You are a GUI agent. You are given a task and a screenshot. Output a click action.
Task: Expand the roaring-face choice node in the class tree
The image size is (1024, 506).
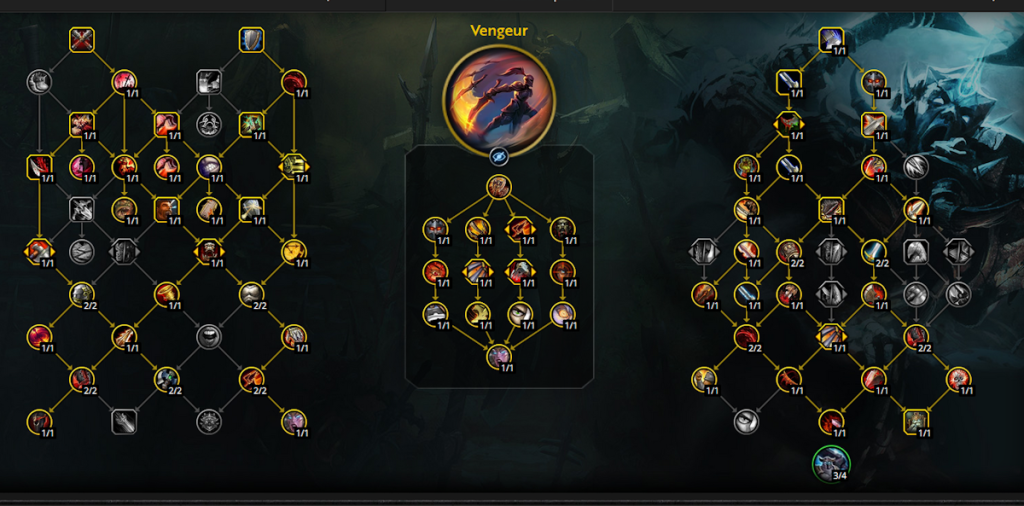point(209,251)
